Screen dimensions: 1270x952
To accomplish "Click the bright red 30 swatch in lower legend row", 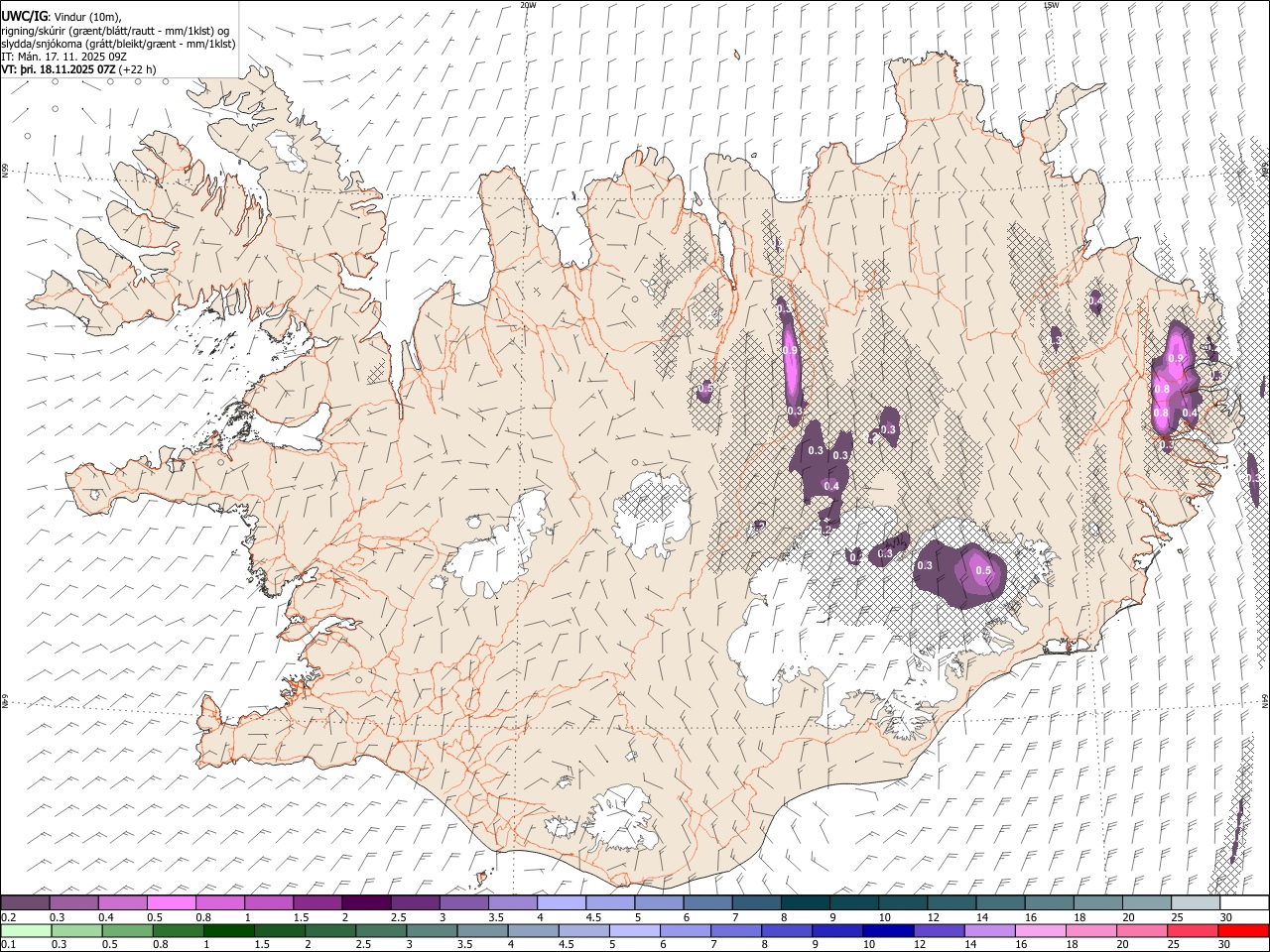I will click(1241, 930).
